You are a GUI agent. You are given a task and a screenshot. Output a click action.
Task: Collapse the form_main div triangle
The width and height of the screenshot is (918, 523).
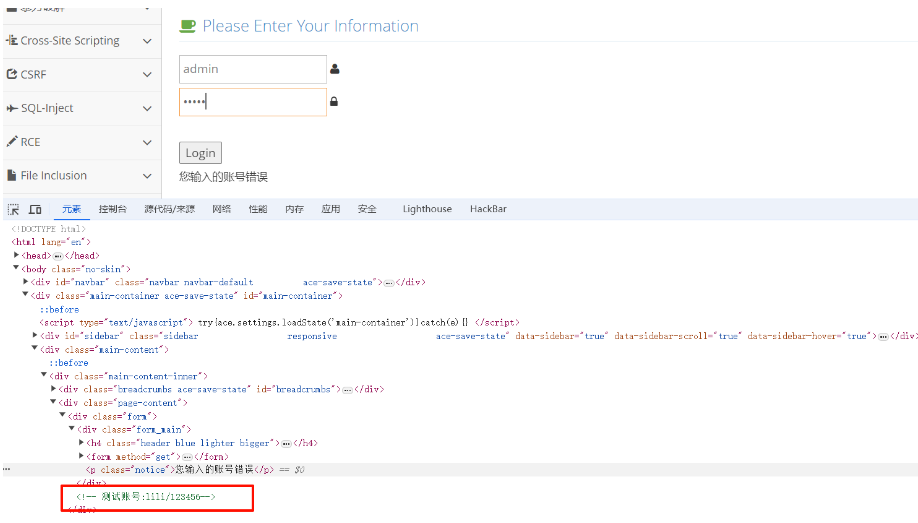point(72,429)
